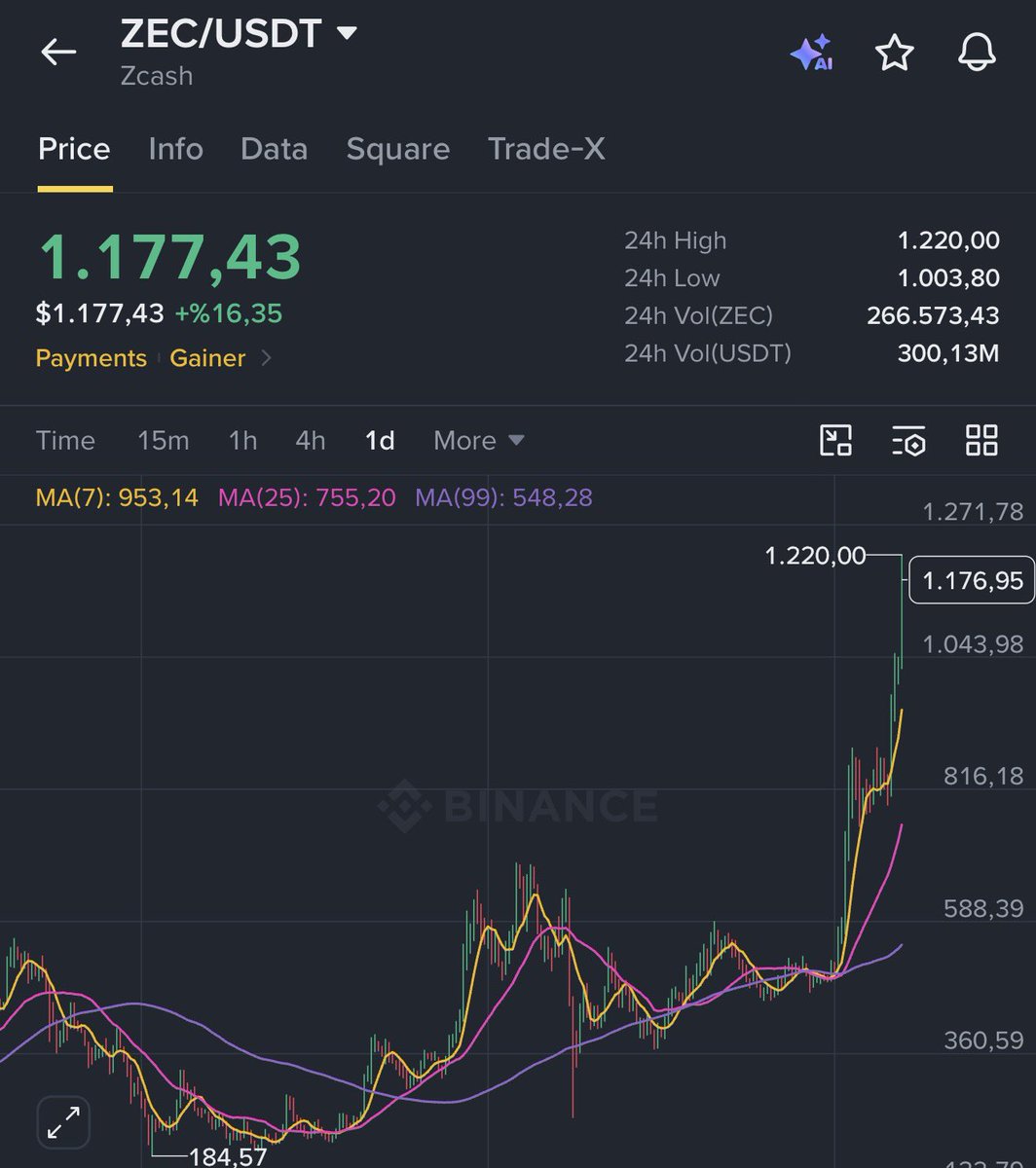The height and width of the screenshot is (1168, 1036).
Task: Click the 1.043,98 price axis label
Action: 973,643
